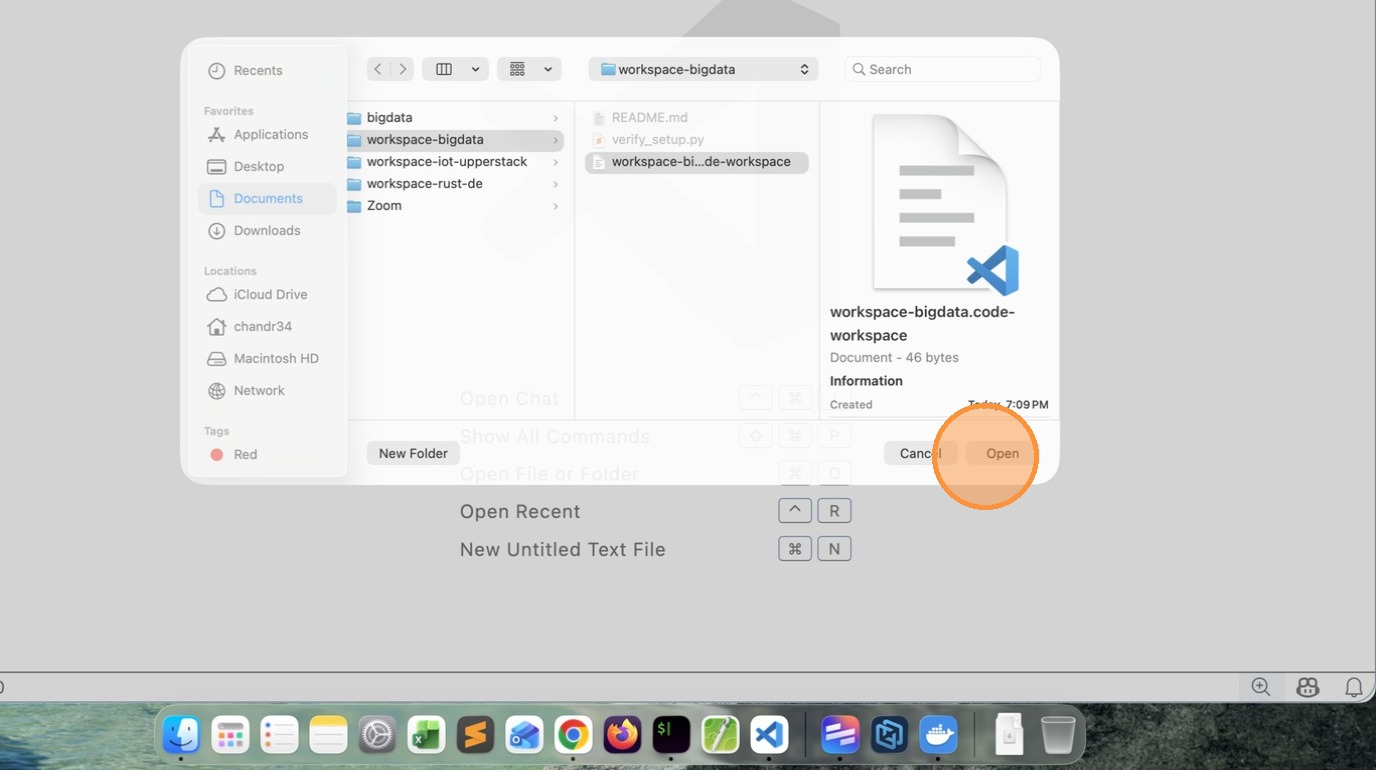Click the New Folder button
This screenshot has width=1376, height=770.
(x=413, y=453)
